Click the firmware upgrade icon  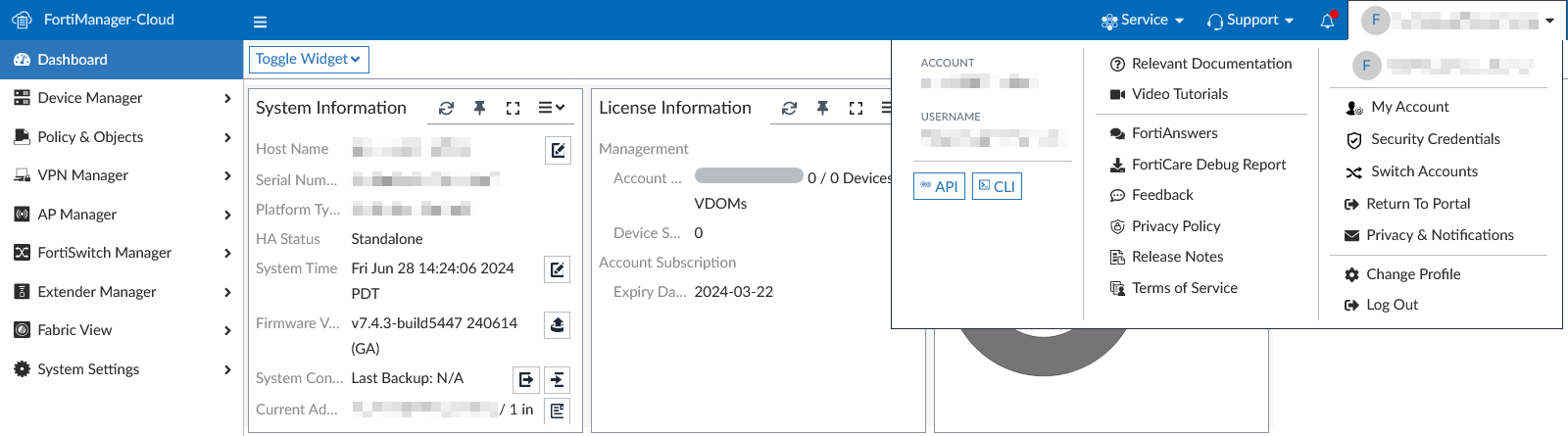558,324
